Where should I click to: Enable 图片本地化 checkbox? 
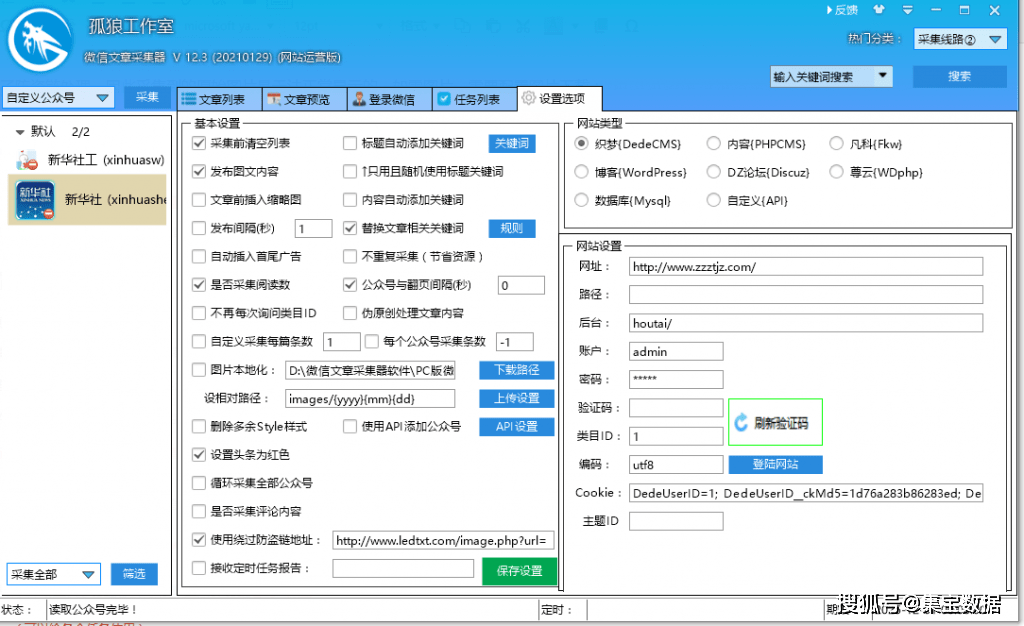click(x=199, y=369)
